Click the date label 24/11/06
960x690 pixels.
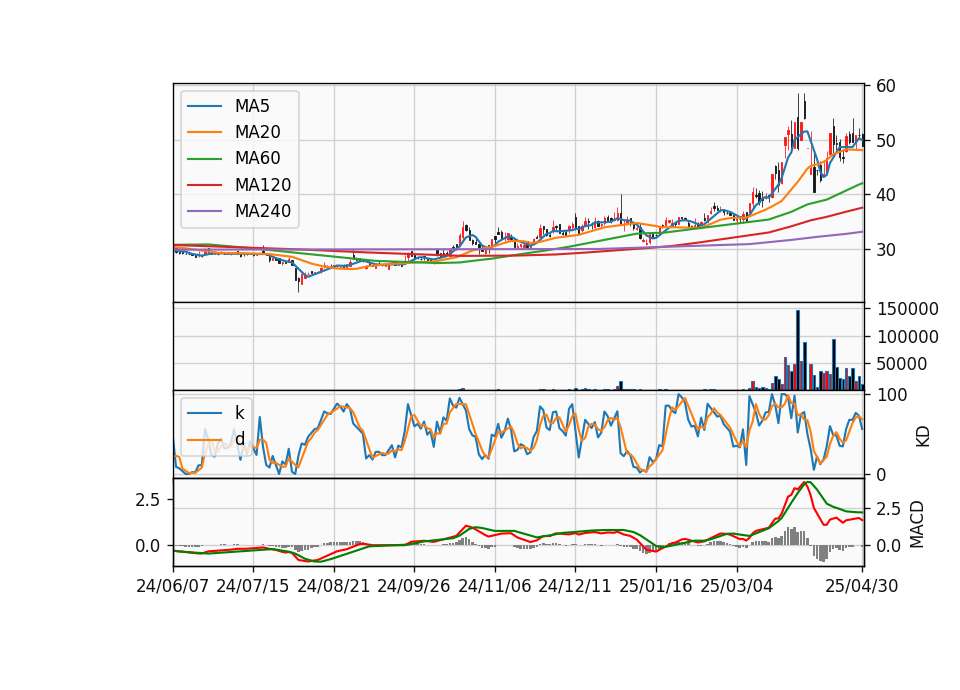495,586
